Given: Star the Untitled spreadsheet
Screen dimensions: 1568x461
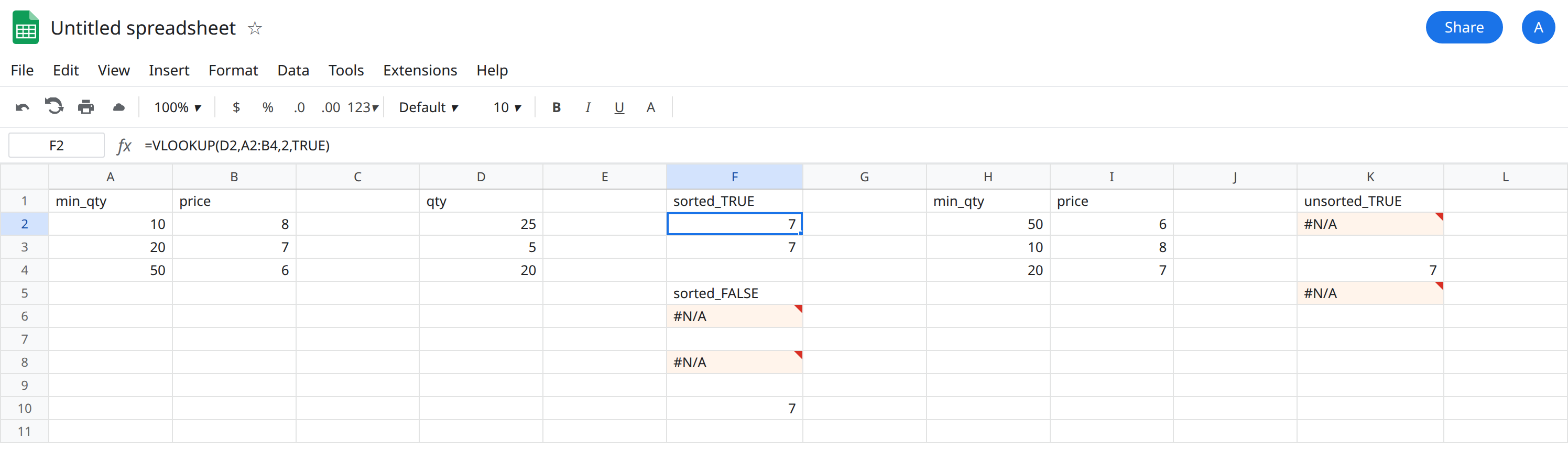Looking at the screenshot, I should 255,28.
